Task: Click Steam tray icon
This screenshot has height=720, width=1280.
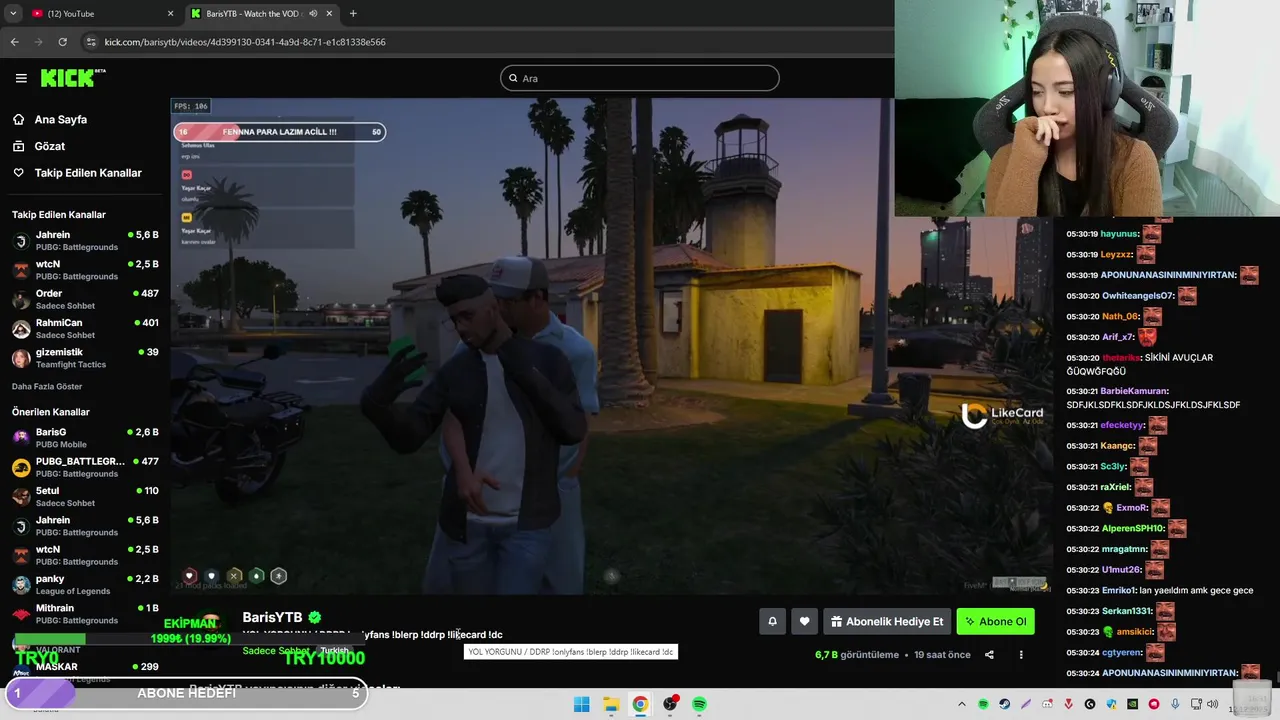Action: (x=1005, y=704)
